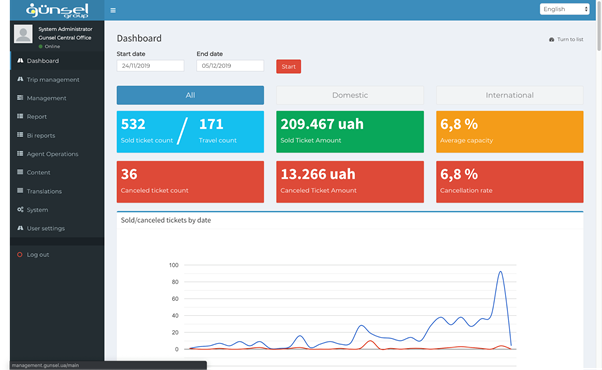The image size is (602, 370).
Task: Click the End date input field
Action: (230, 66)
